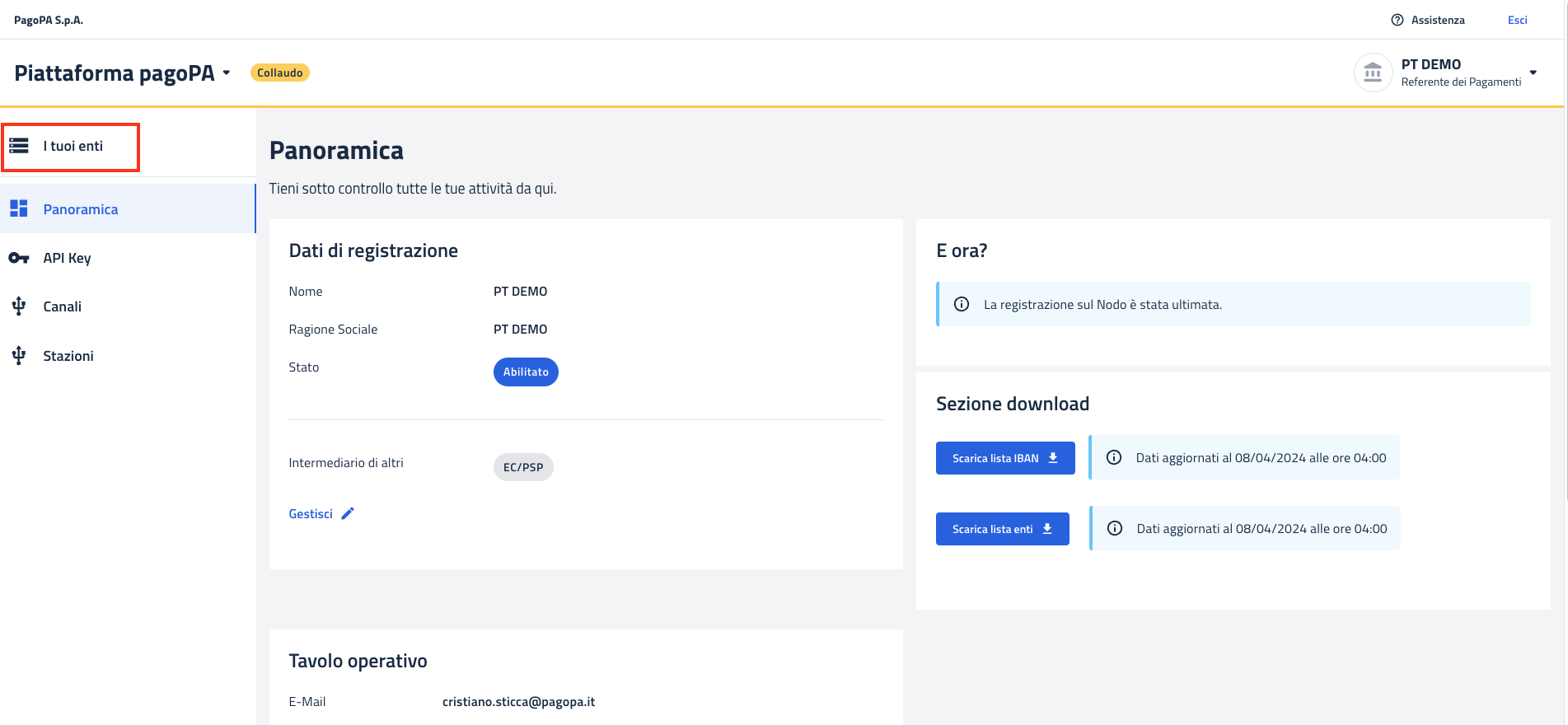The image size is (1568, 725).
Task: Click the Panoramica dashboard icon
Action: (19, 208)
